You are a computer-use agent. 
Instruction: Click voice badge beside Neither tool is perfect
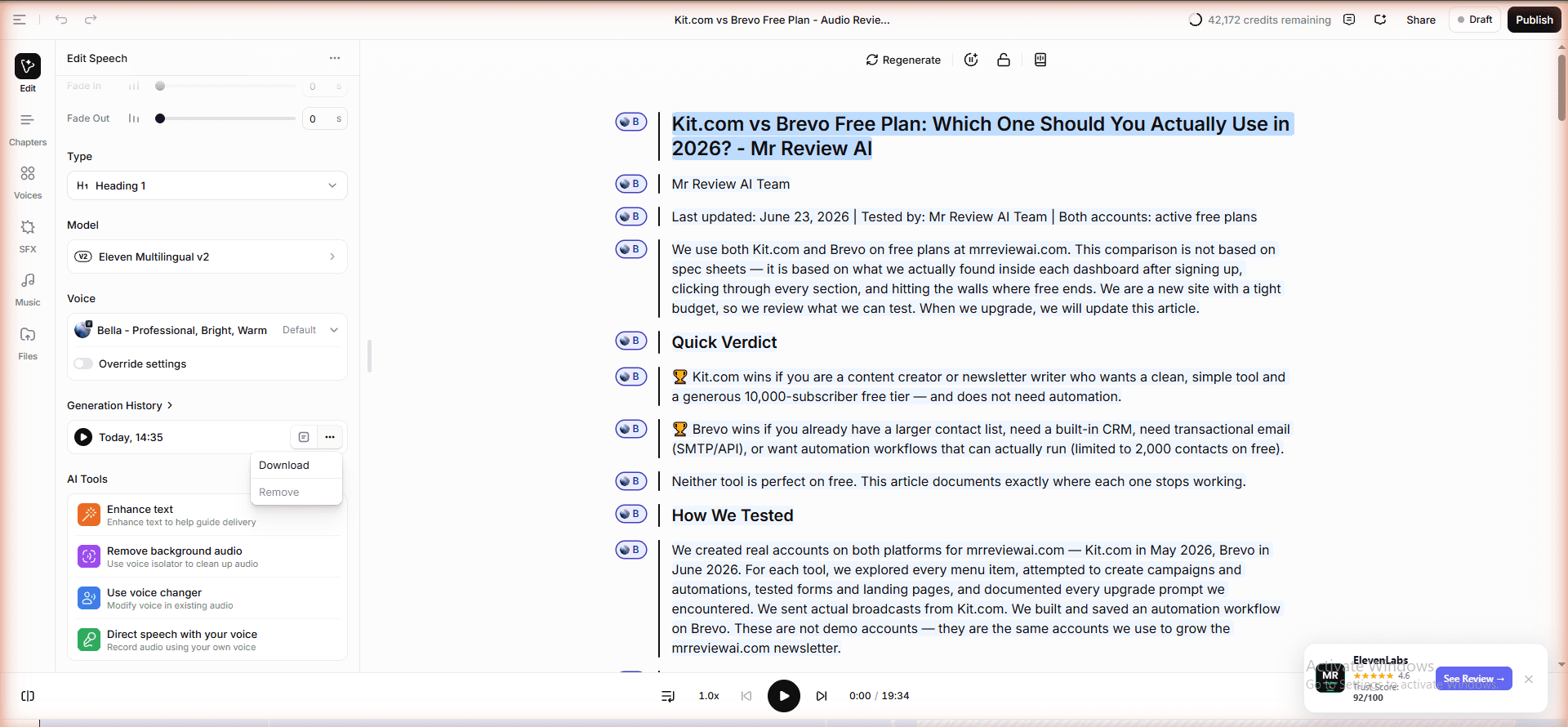coord(631,481)
